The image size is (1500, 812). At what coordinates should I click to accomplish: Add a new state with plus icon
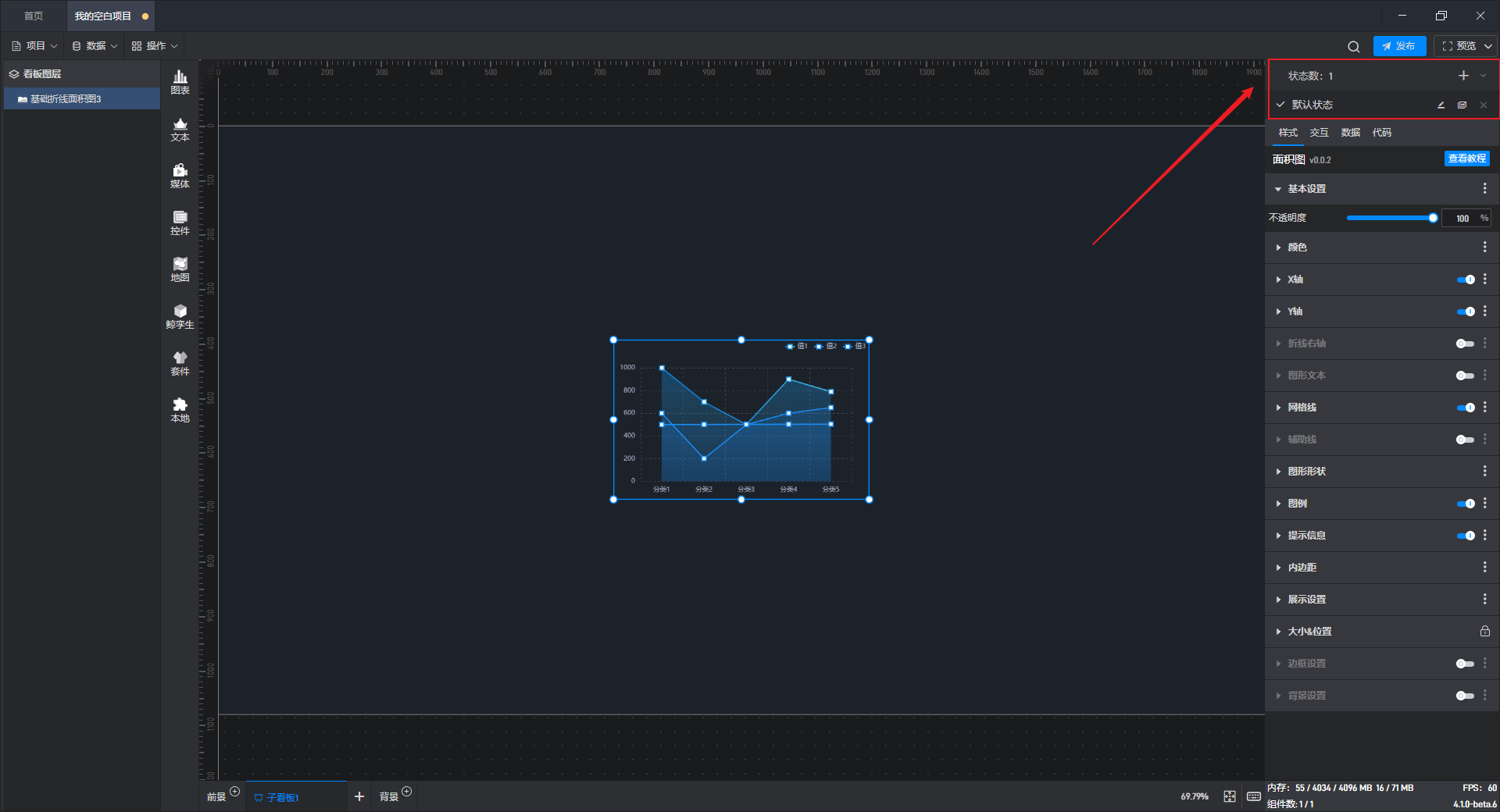(1463, 76)
